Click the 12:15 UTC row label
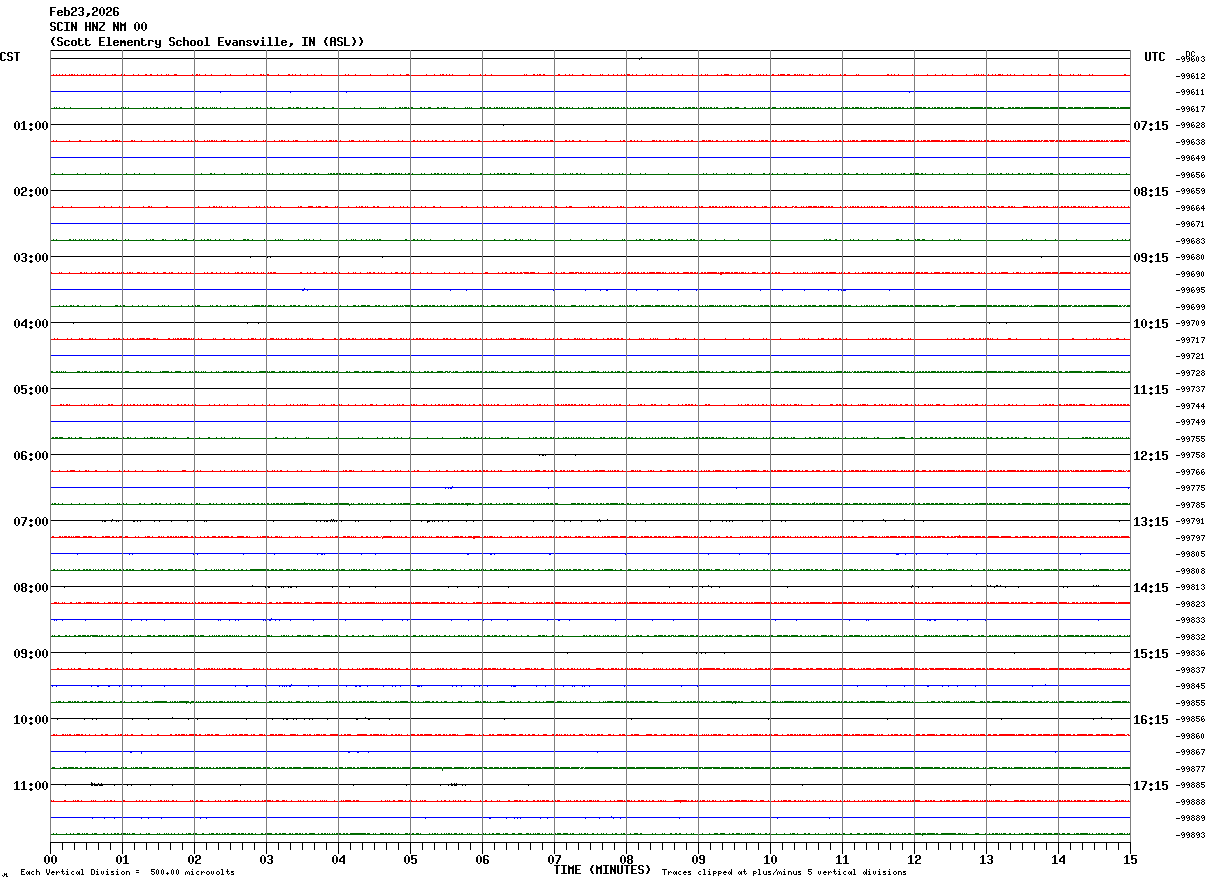Screen dimensions: 1210x886 1151,455
